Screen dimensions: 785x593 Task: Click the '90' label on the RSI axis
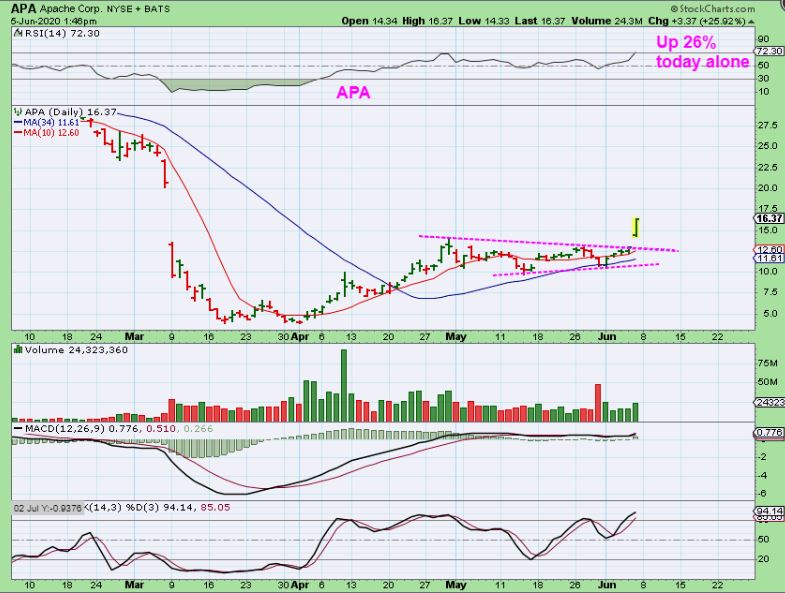coord(763,39)
